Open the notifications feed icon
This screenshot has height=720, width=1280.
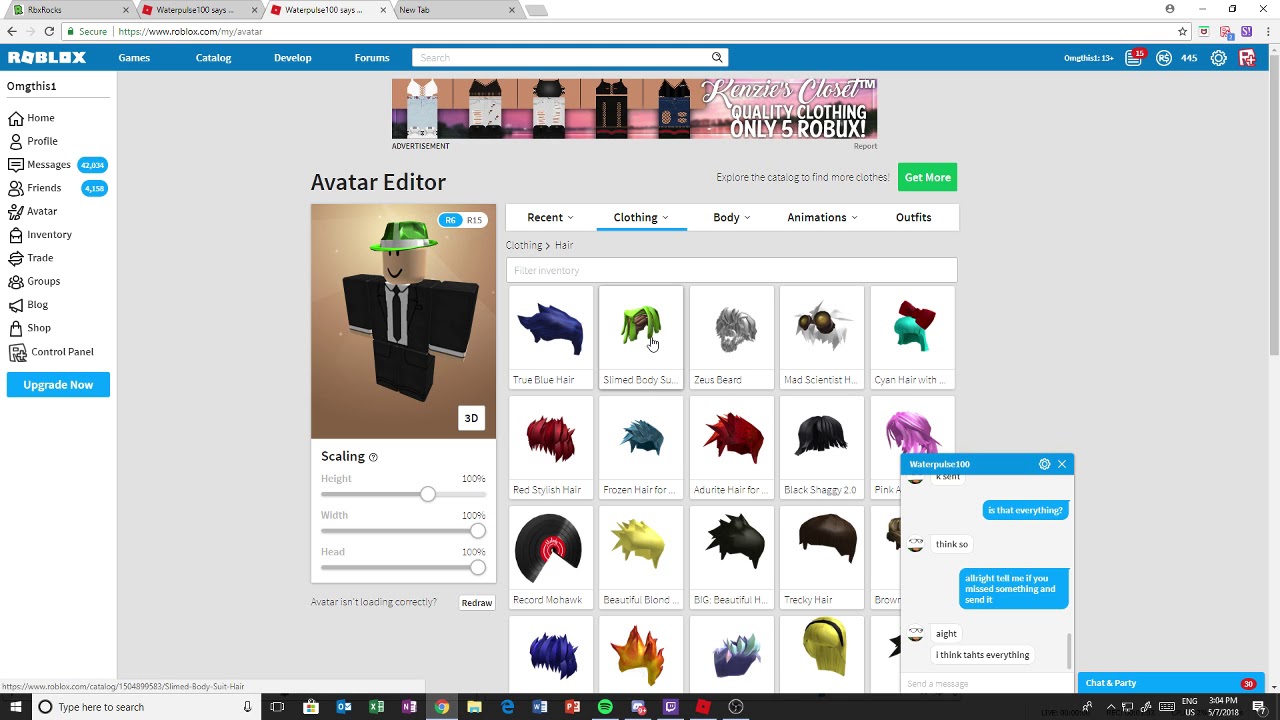tap(1134, 58)
